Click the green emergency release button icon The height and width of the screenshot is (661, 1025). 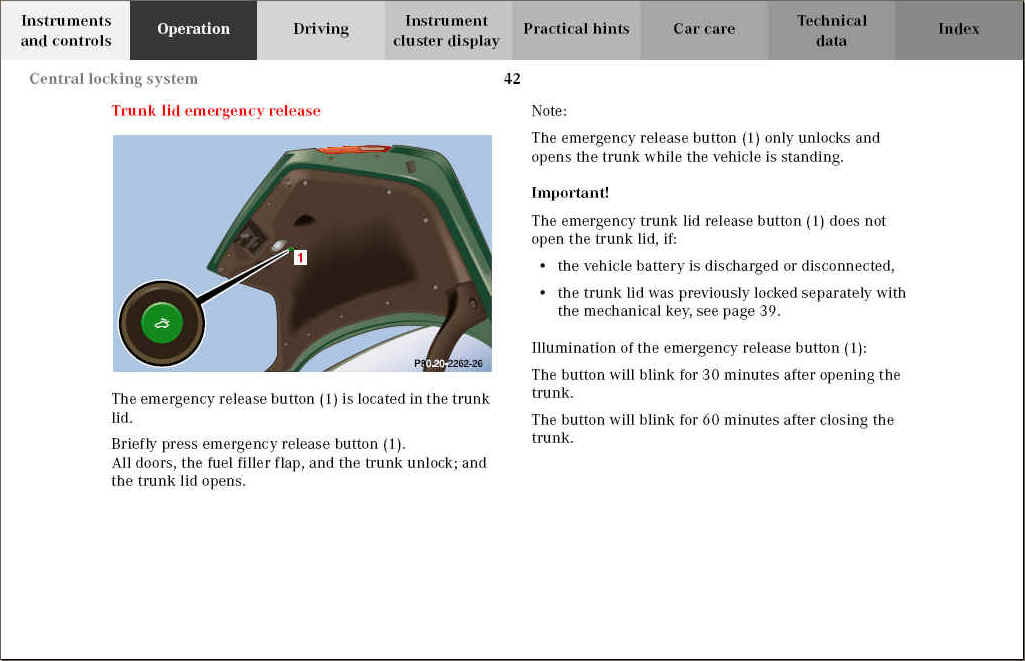[161, 322]
